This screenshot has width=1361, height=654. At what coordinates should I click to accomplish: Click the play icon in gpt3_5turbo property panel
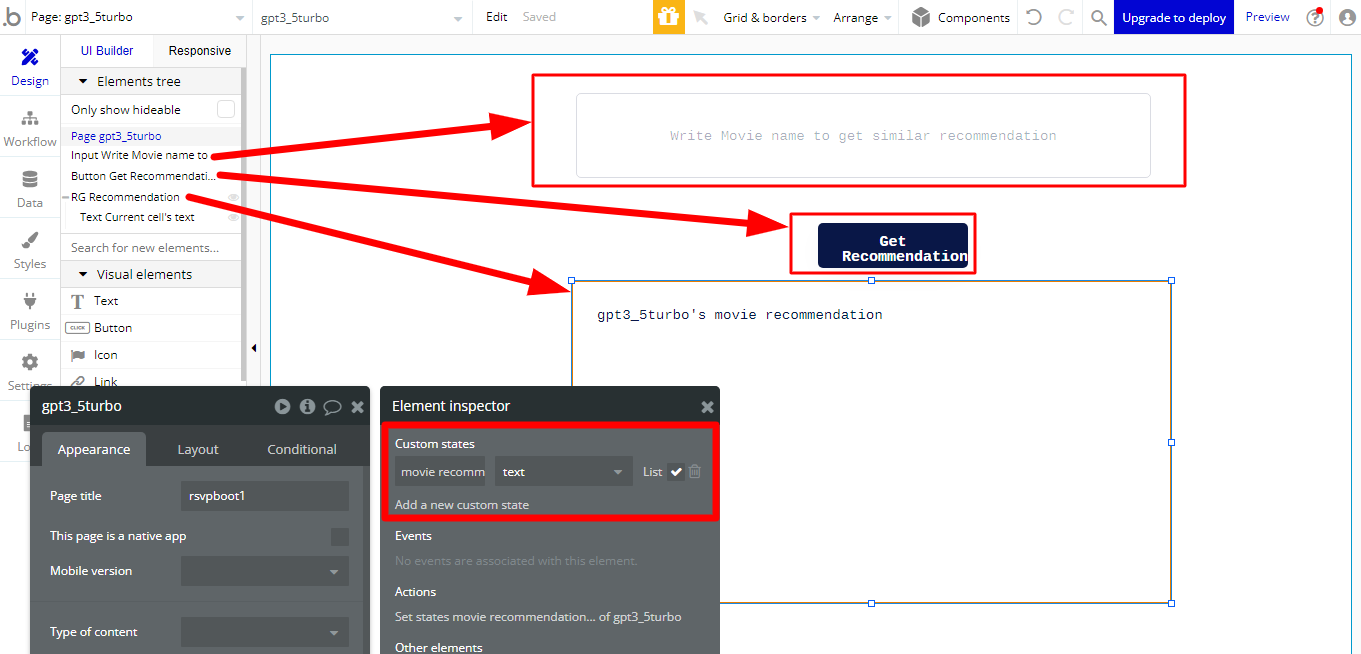[283, 406]
